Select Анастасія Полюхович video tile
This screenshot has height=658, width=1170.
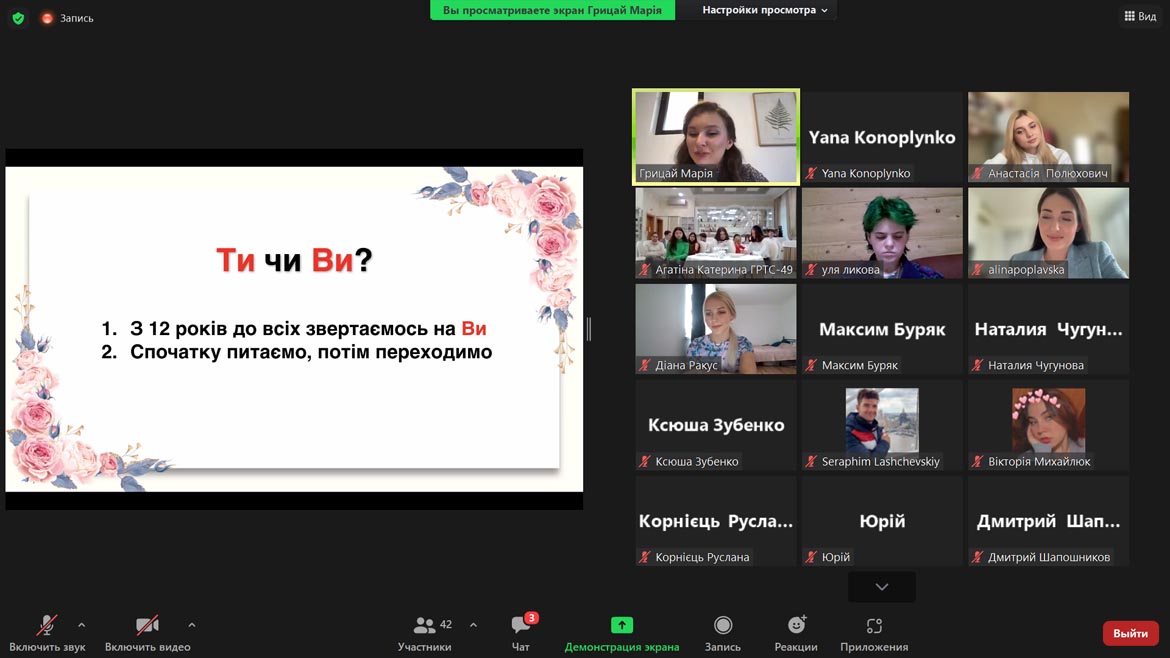tap(1048, 137)
